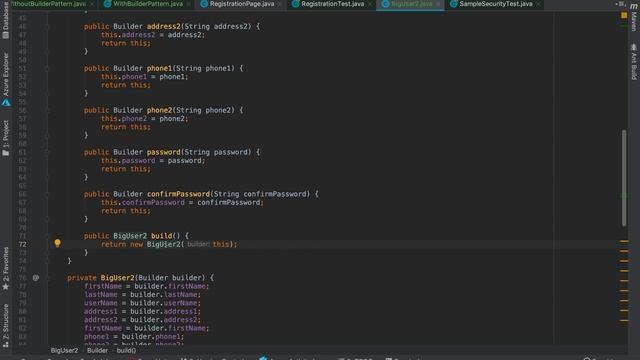The width and height of the screenshot is (640, 360).
Task: Place cursor on 'this.password = password;'
Action: click(153, 161)
